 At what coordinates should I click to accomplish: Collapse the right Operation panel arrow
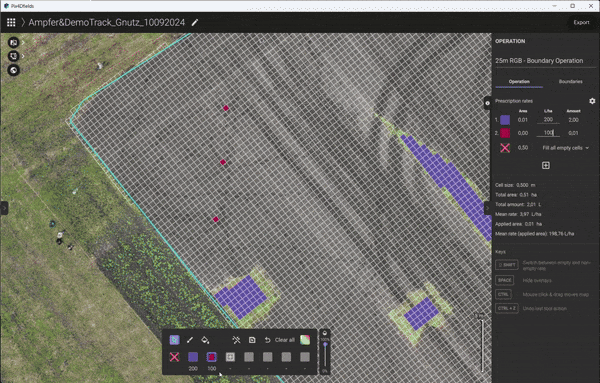[488, 208]
